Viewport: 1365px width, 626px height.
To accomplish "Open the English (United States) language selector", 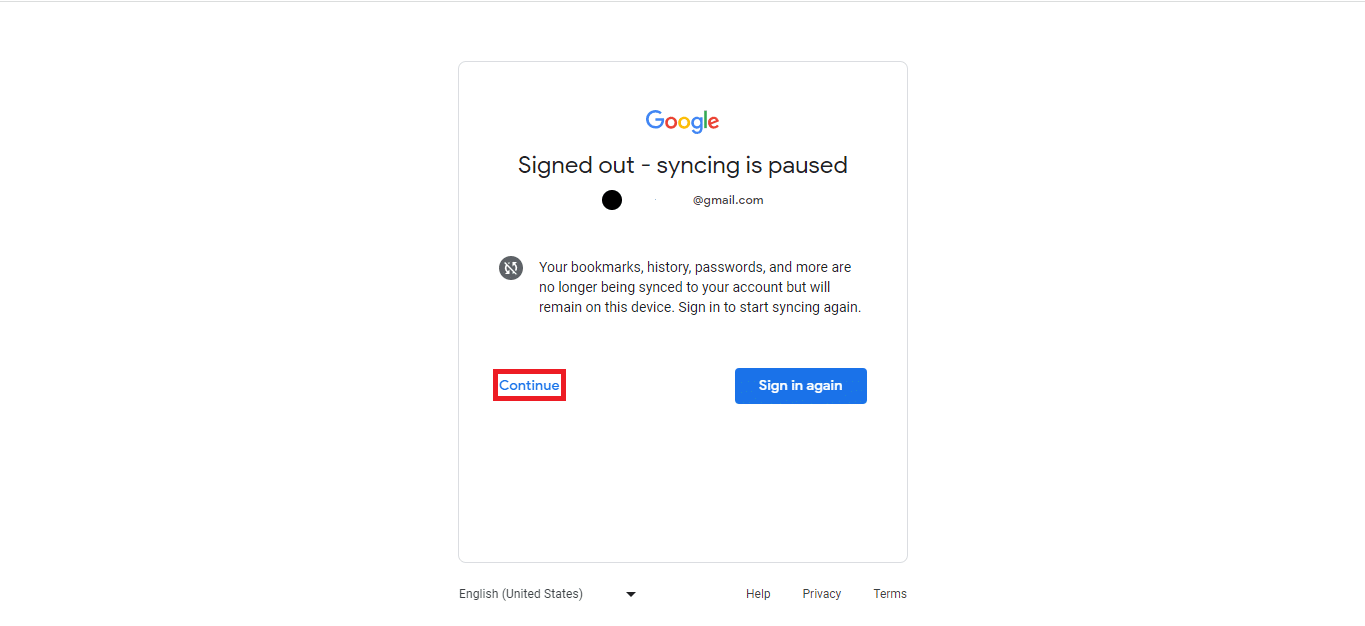I will 521,594.
